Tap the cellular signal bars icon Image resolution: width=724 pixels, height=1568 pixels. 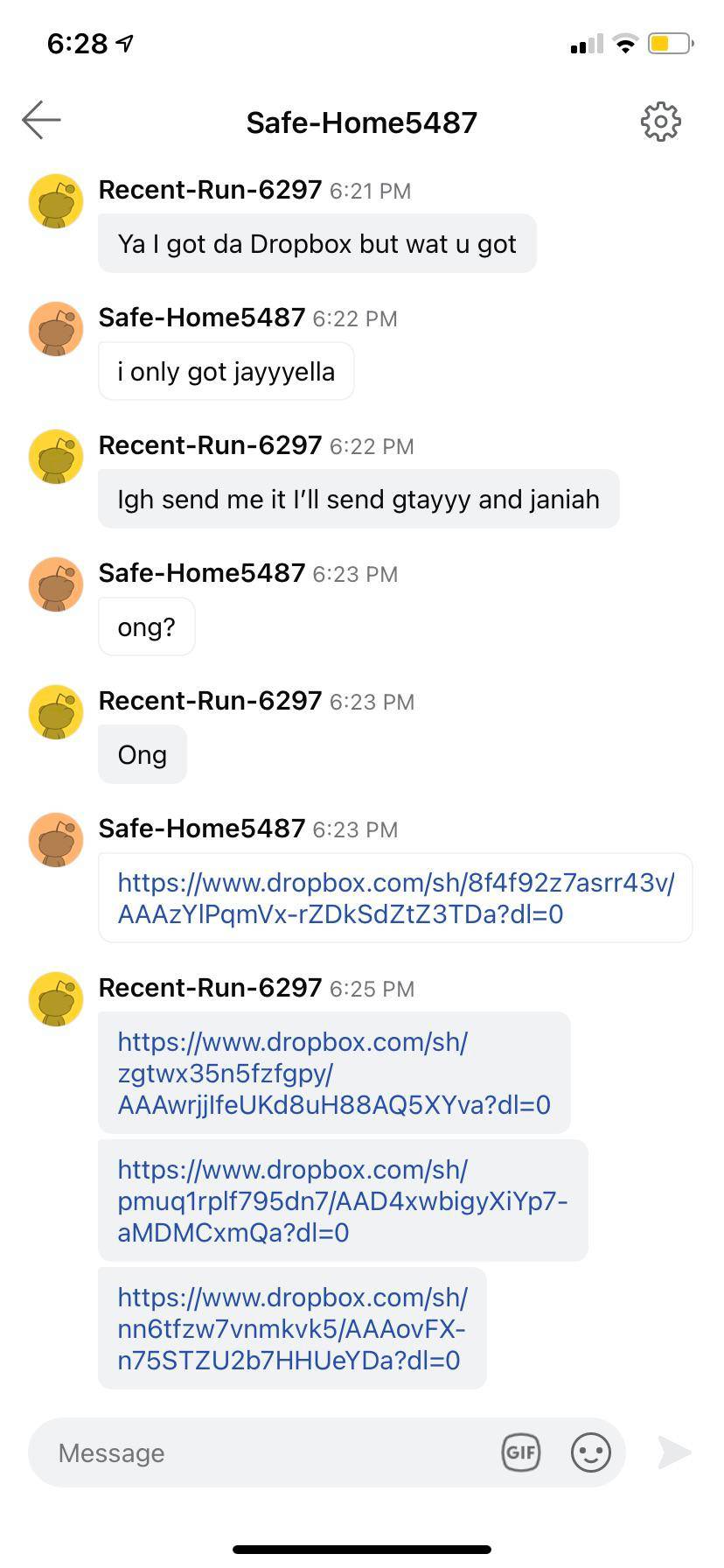point(586,44)
